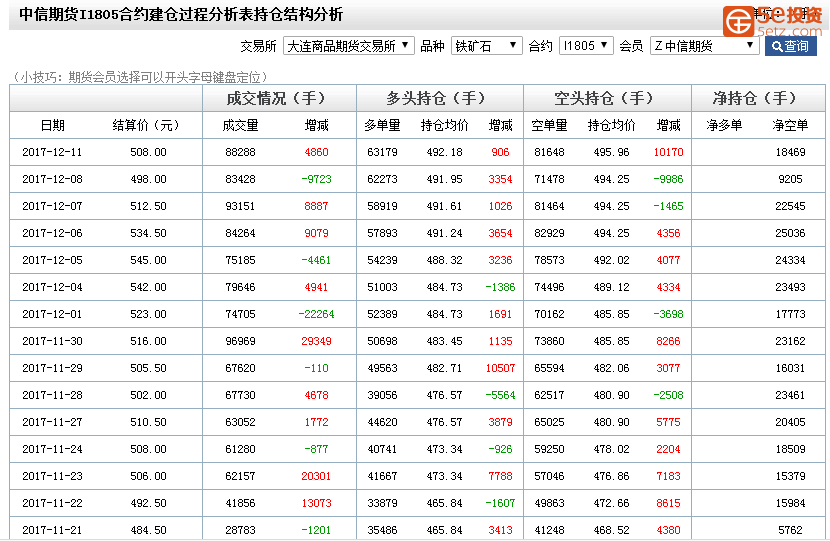
Task: Select the date cell 2017-11-29
Action: (x=52, y=368)
